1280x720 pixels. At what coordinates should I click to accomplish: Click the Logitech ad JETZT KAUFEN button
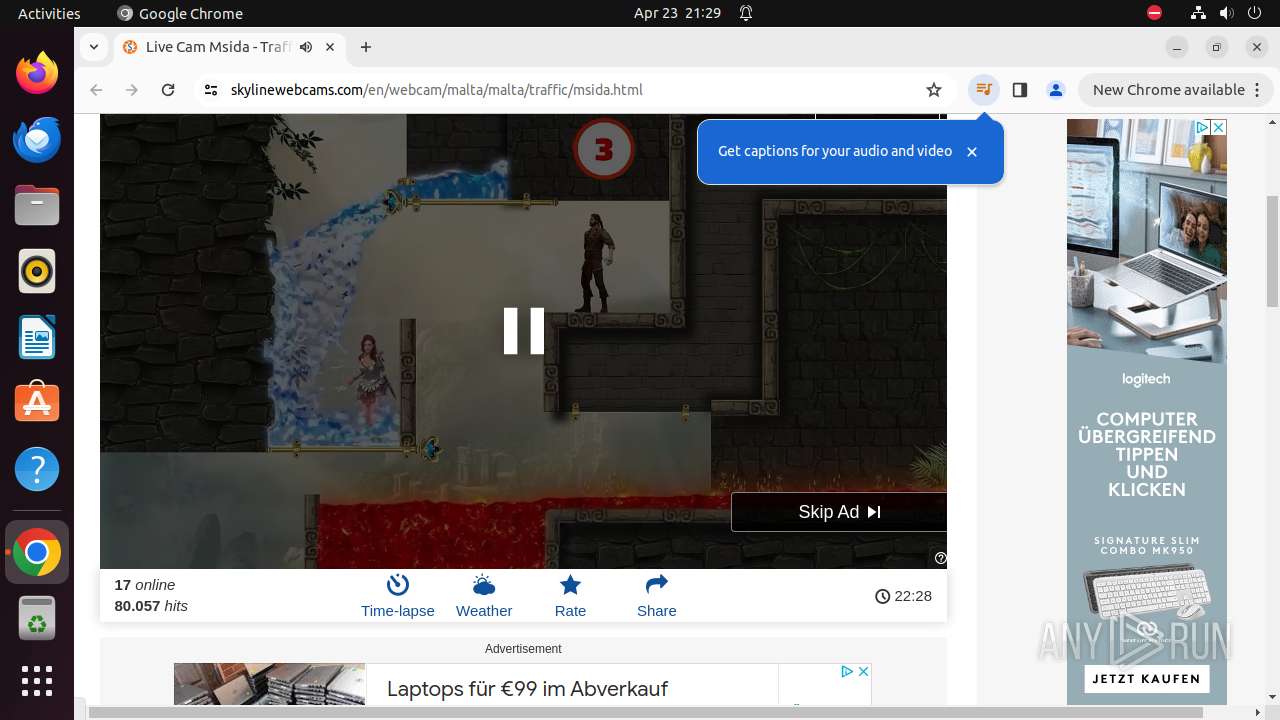point(1146,678)
